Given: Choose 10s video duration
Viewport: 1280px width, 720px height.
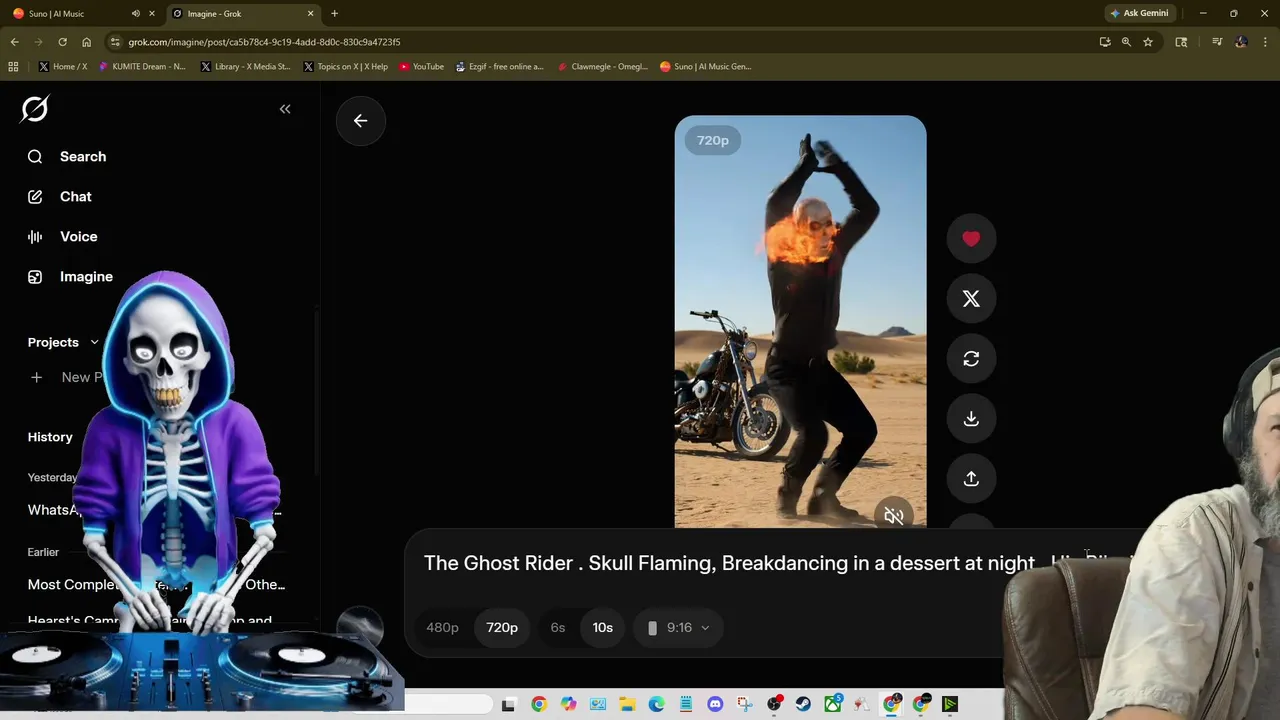Looking at the screenshot, I should point(602,627).
